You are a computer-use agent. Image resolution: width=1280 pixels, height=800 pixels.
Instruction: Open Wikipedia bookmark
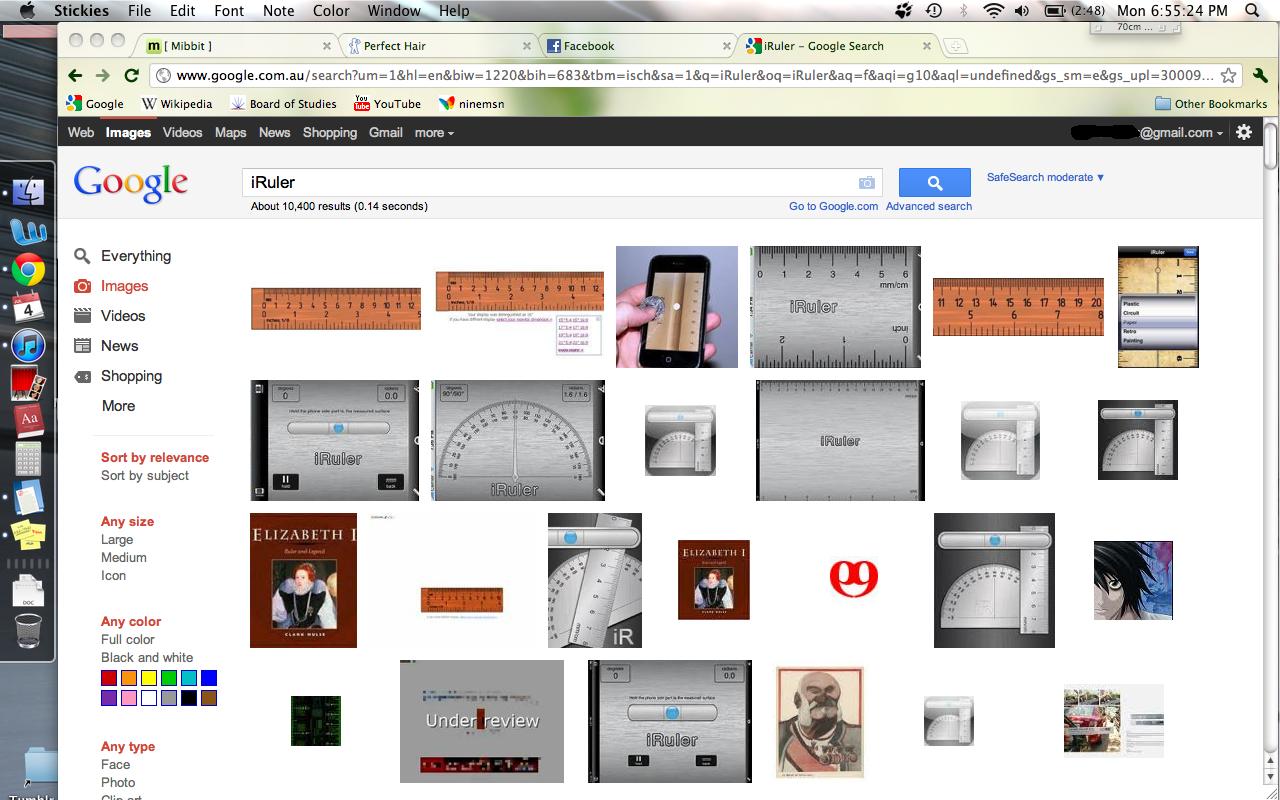click(177, 103)
